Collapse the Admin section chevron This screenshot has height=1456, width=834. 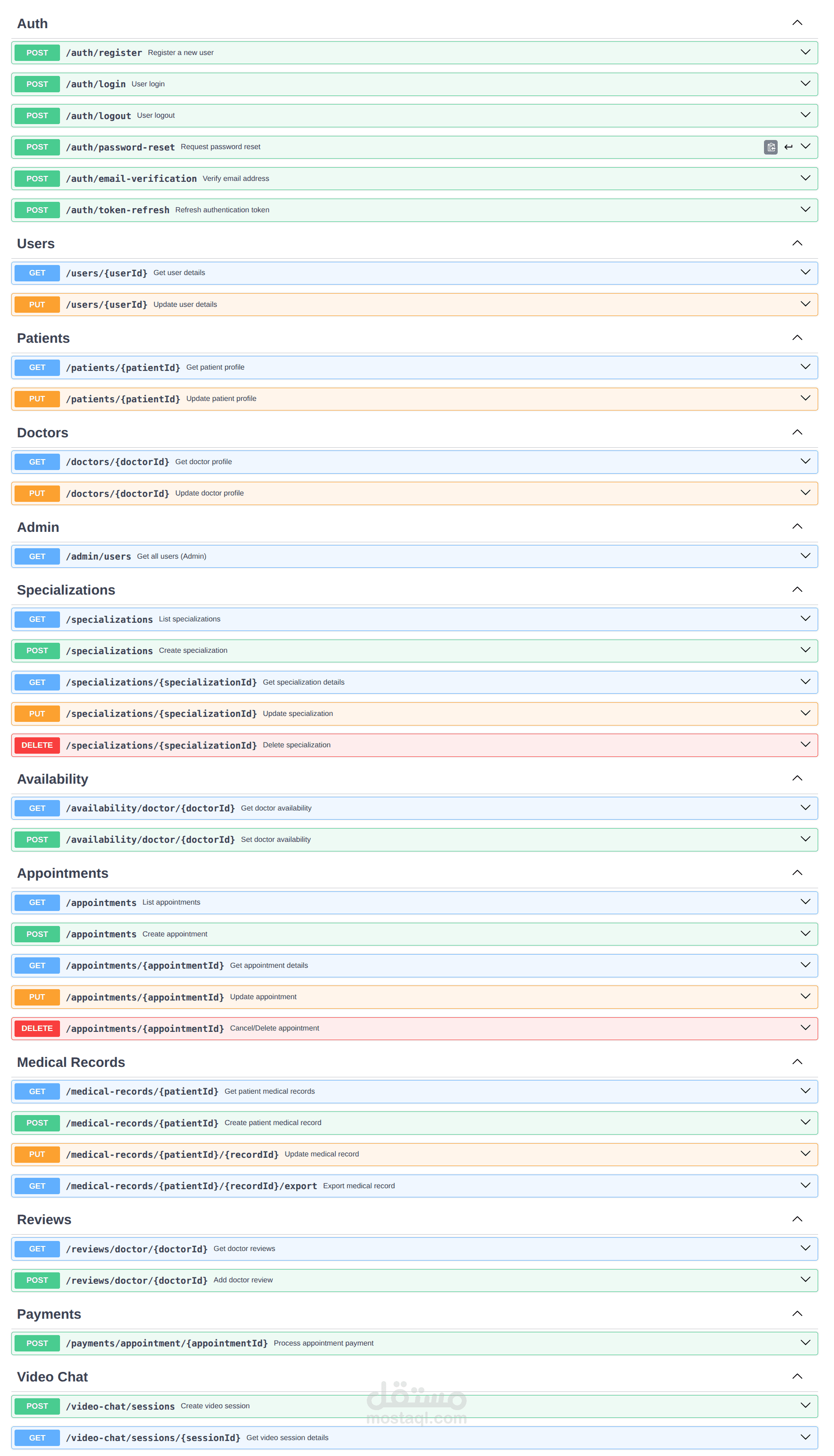coord(797,526)
